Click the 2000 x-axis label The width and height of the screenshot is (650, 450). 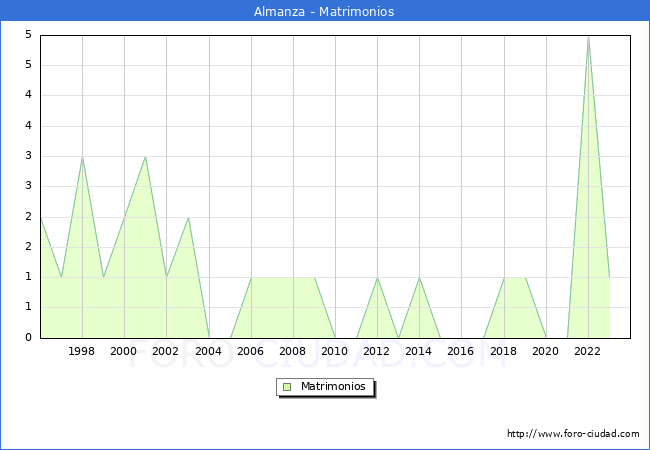point(124,351)
